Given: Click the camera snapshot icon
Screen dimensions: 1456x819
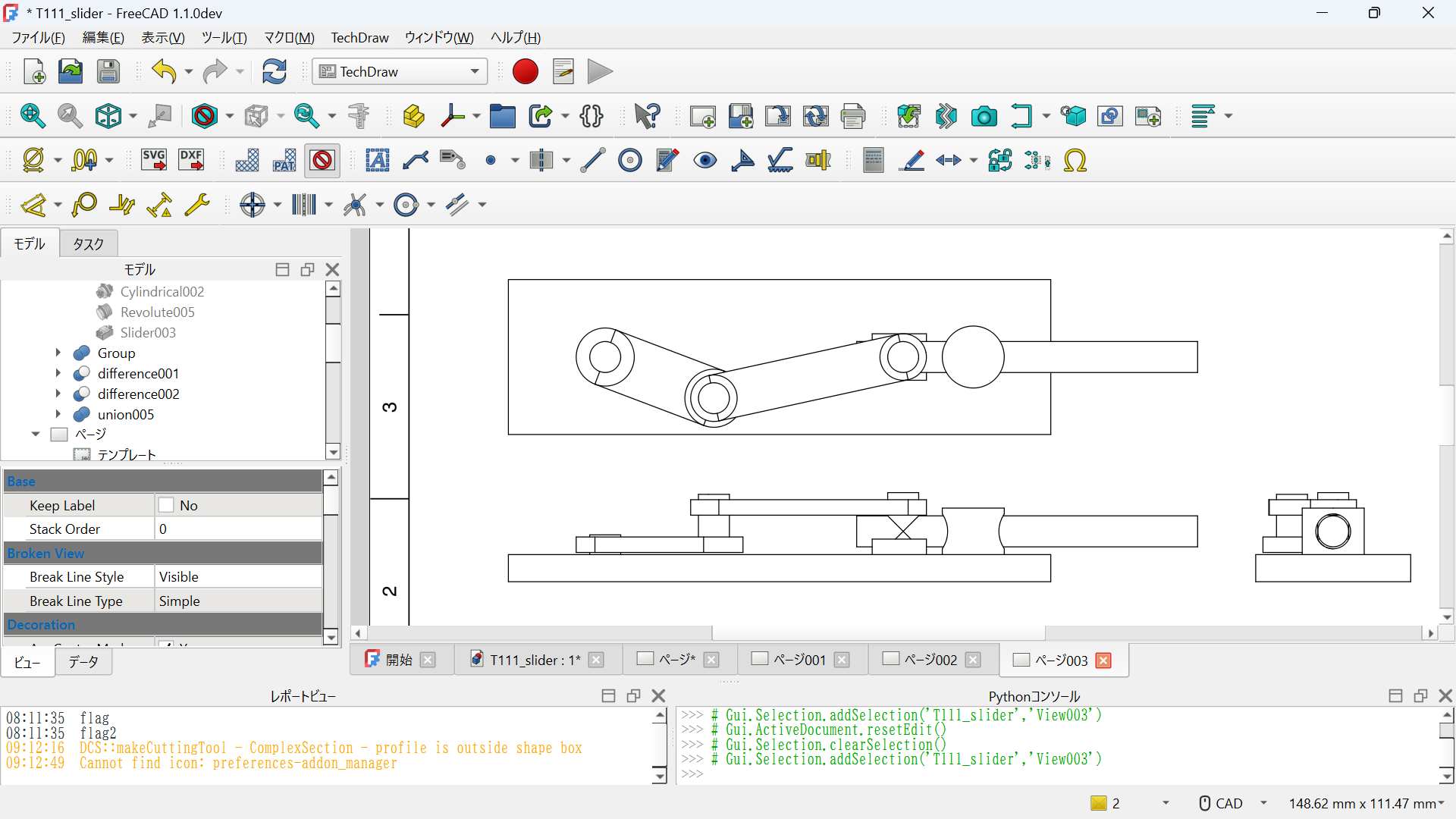Looking at the screenshot, I should tap(984, 116).
